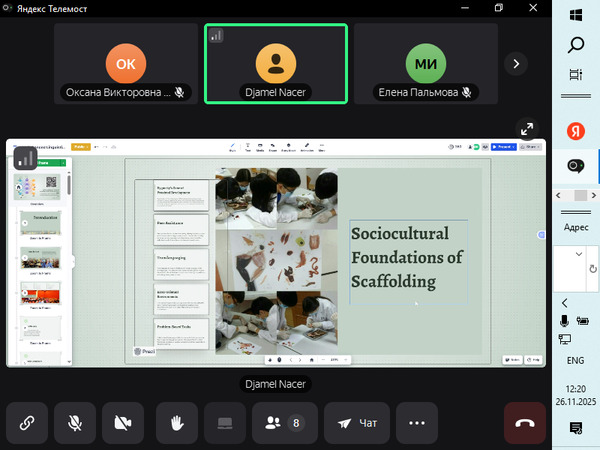Copy the meeting invite link
This screenshot has height=450, width=600.
27,423
